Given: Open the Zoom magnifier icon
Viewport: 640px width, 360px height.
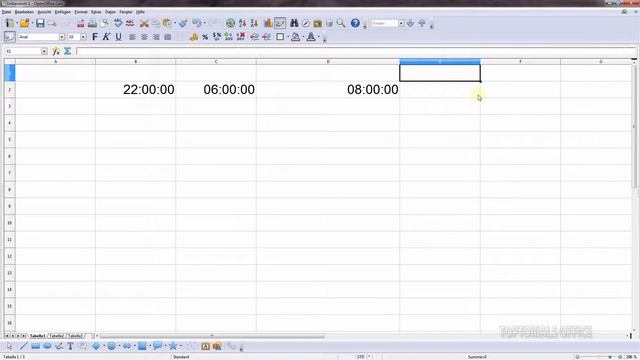Looking at the screenshot, I should [341, 23].
